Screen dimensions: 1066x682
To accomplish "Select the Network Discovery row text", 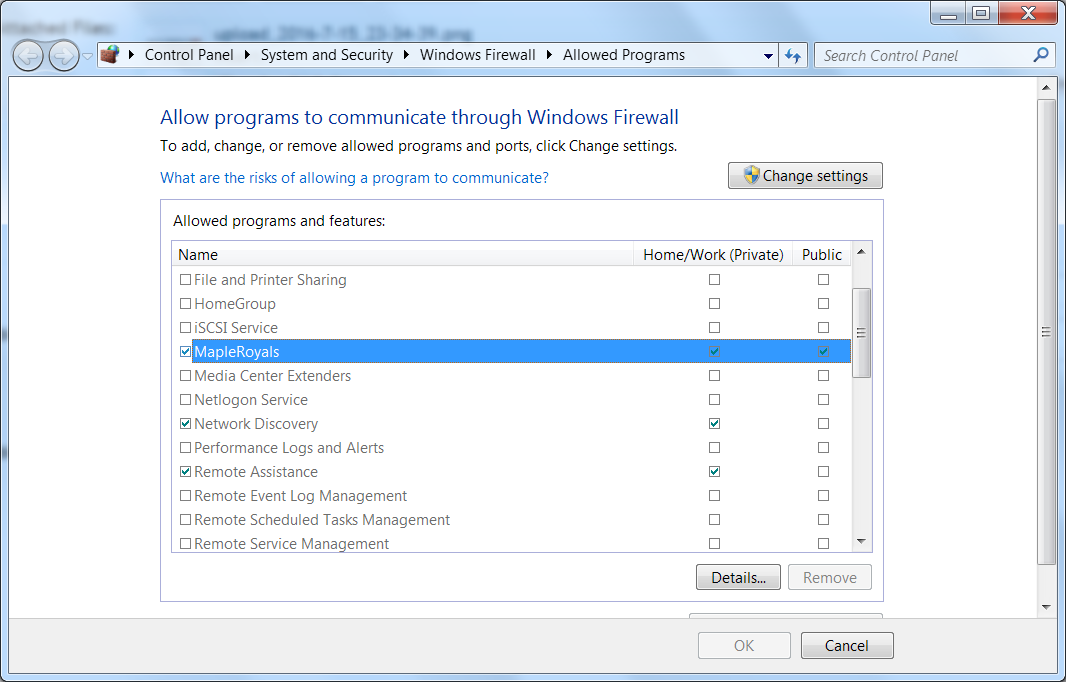I will (x=256, y=424).
